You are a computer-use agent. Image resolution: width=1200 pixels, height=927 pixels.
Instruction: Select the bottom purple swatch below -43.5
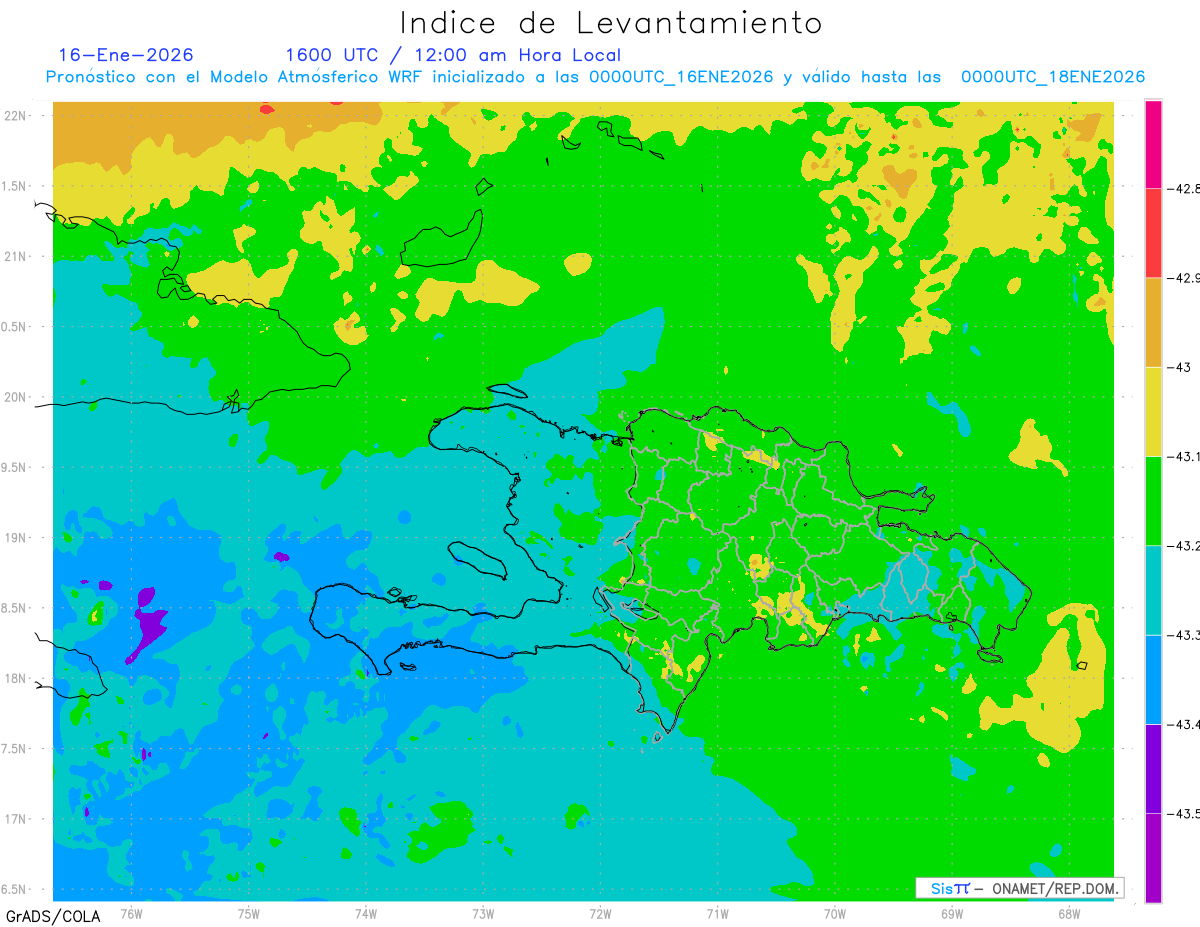[1153, 857]
